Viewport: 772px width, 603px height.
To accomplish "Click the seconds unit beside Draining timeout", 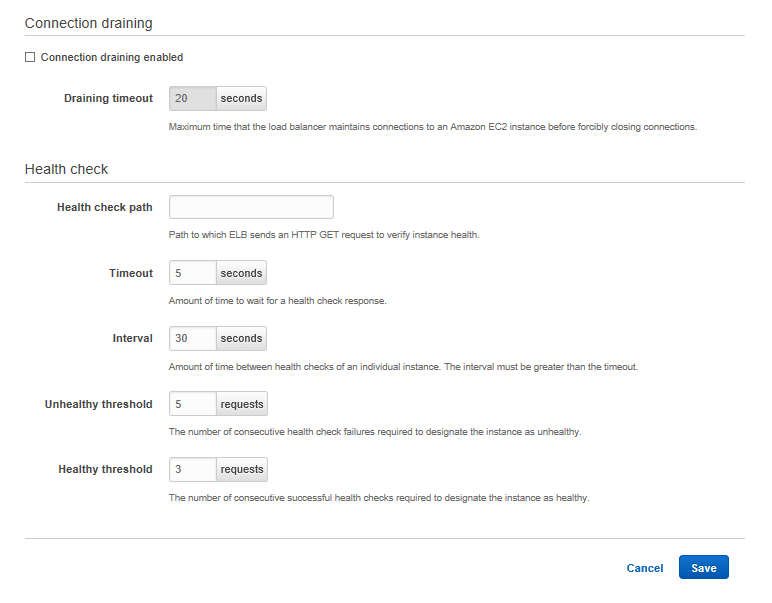I will coord(241,99).
